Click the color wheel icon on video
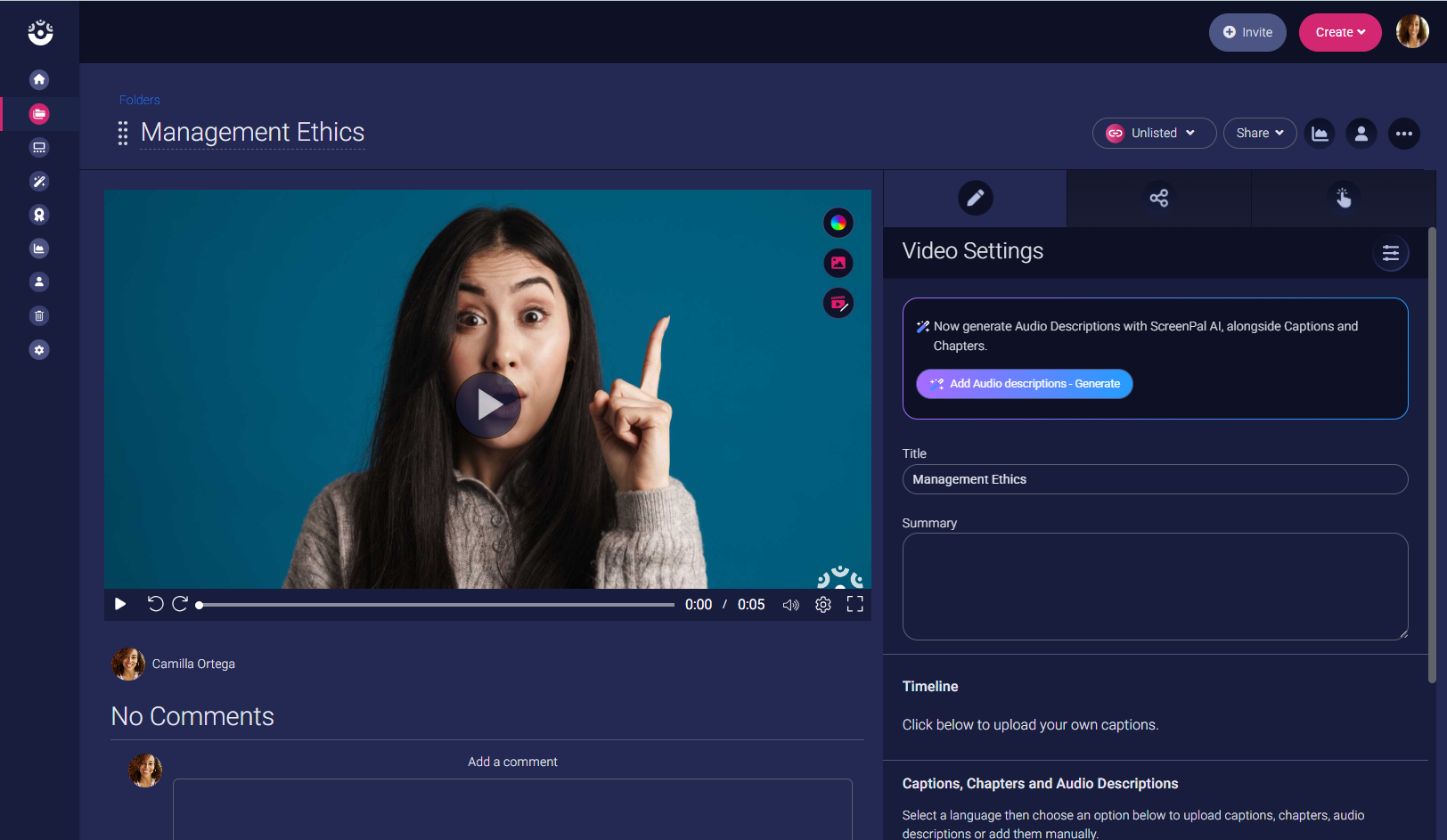1447x840 pixels. (x=838, y=223)
